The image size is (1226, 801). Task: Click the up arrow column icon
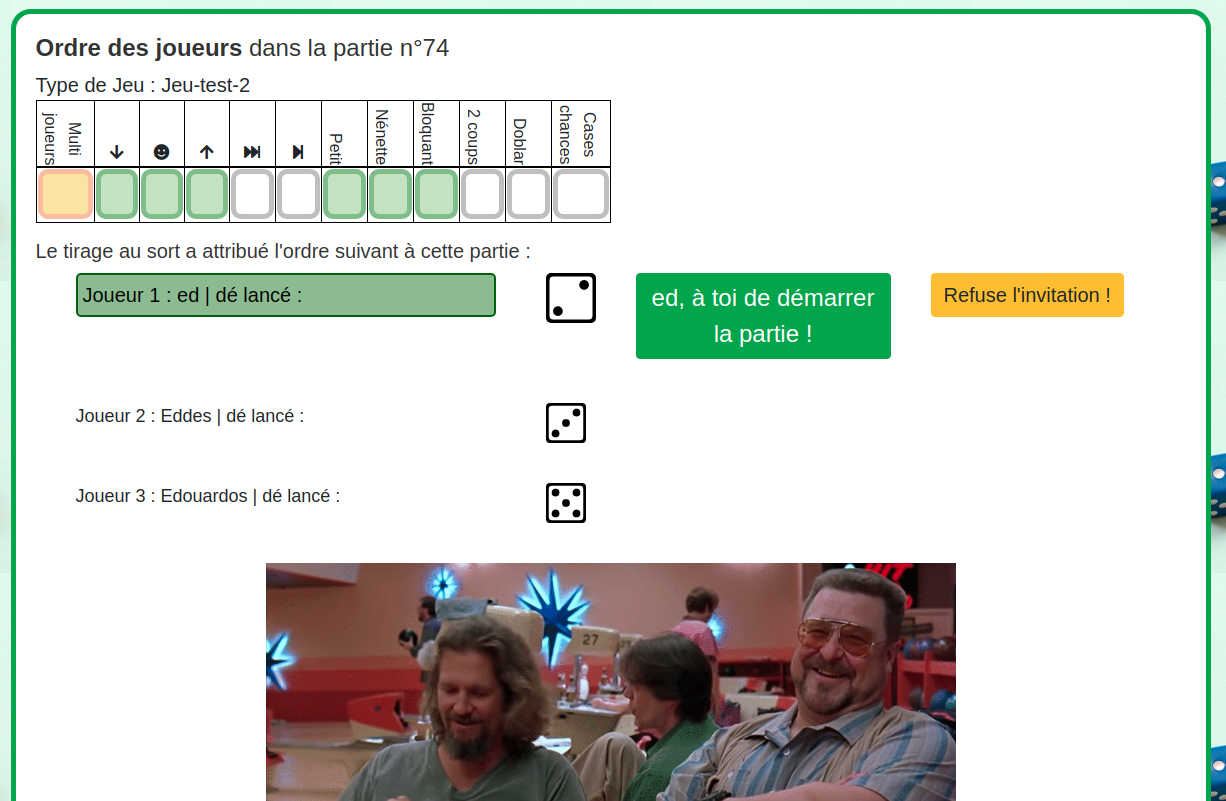click(x=207, y=152)
